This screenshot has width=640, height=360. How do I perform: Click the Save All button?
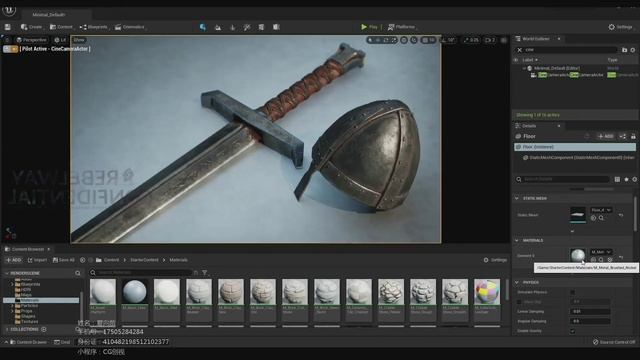tap(63, 260)
